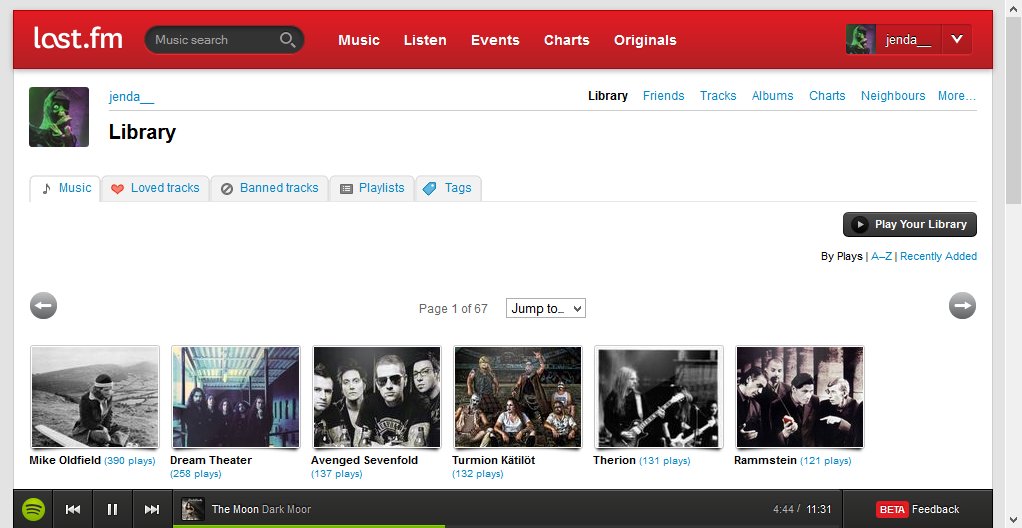Switch to the Playlists tab
The image size is (1022, 528).
[372, 188]
